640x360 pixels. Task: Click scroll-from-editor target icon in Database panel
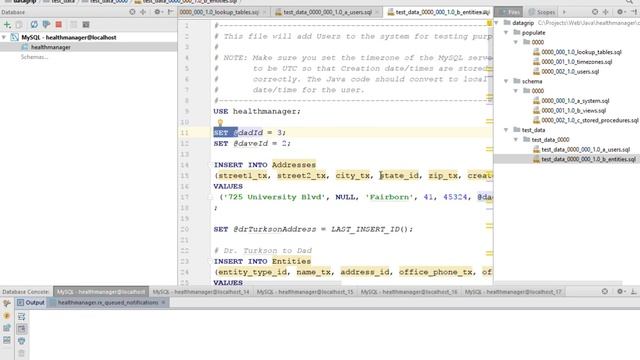click(132, 12)
